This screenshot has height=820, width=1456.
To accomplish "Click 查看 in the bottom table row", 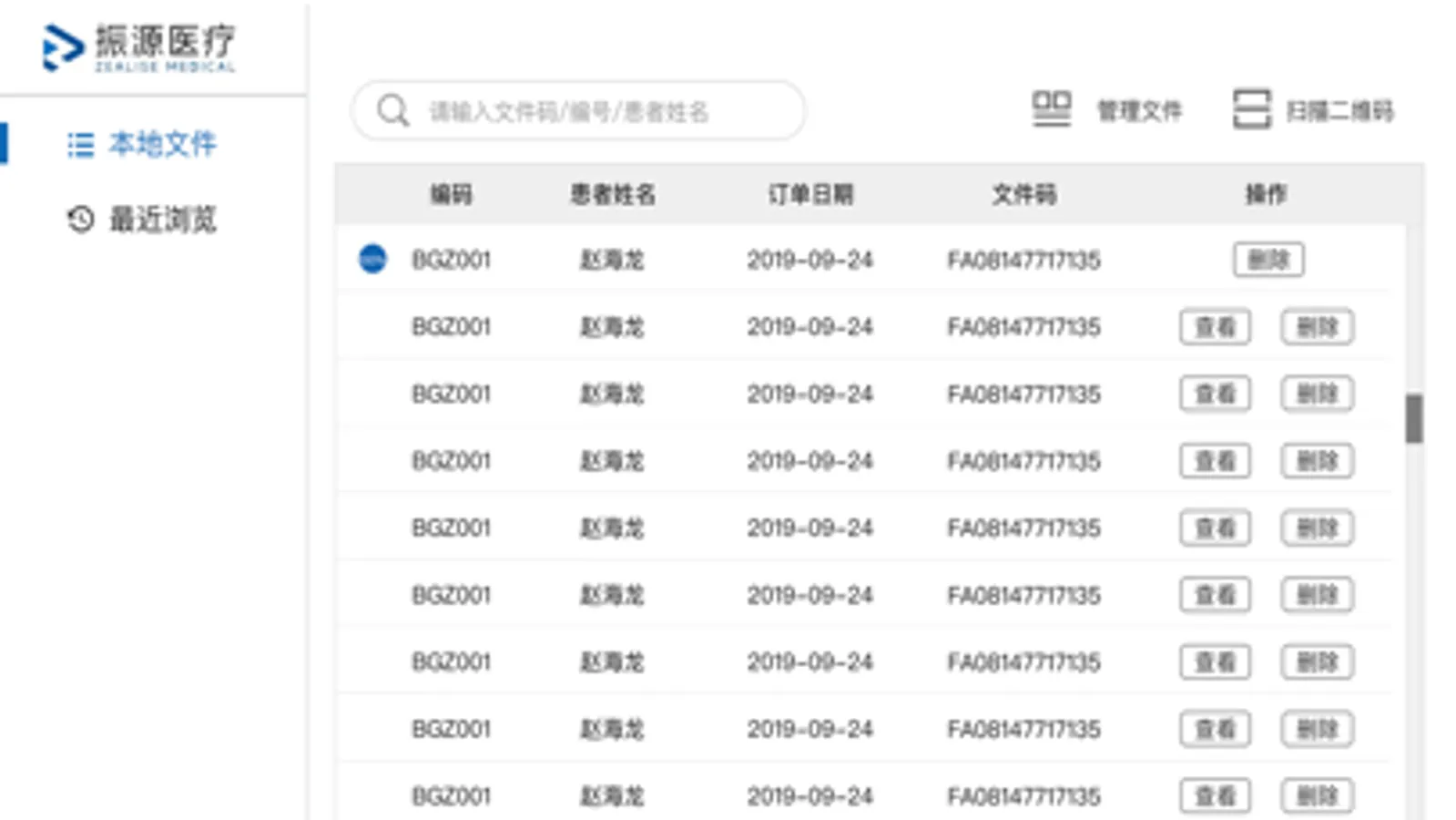I will tap(1215, 796).
